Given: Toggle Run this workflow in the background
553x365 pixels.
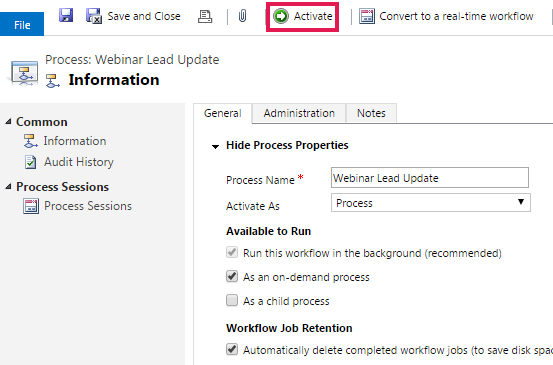Looking at the screenshot, I should [x=232, y=253].
